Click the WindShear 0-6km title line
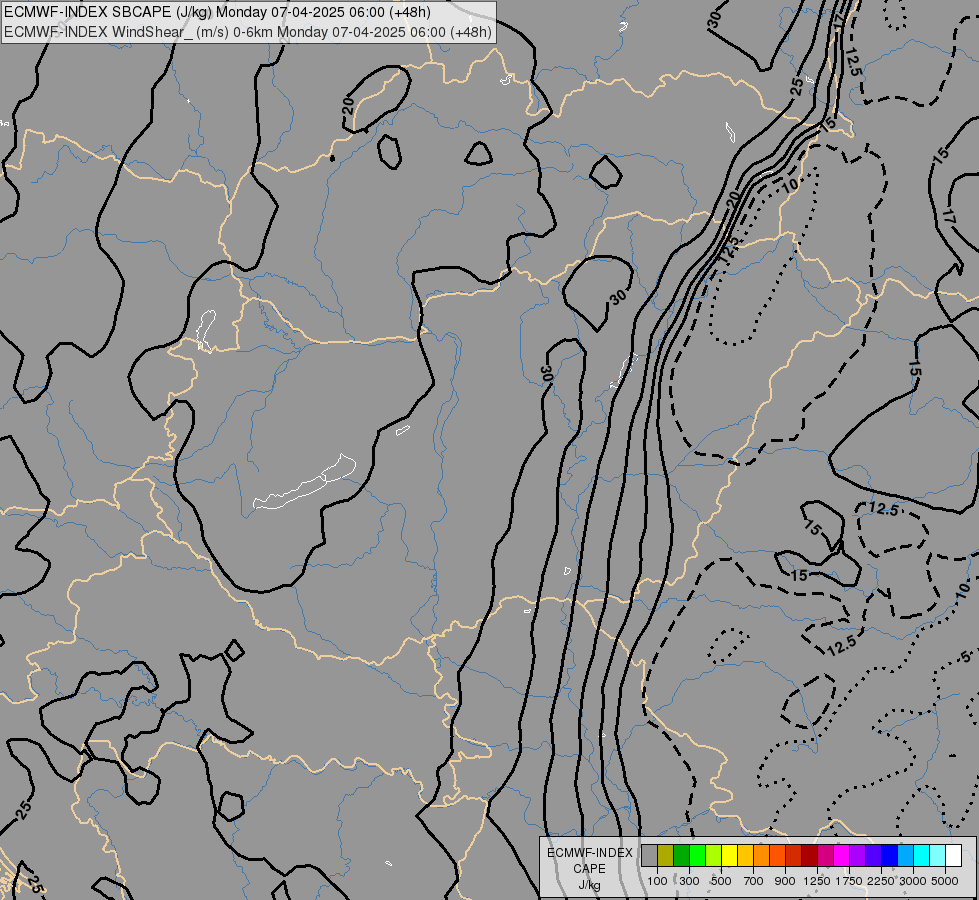 tap(248, 32)
